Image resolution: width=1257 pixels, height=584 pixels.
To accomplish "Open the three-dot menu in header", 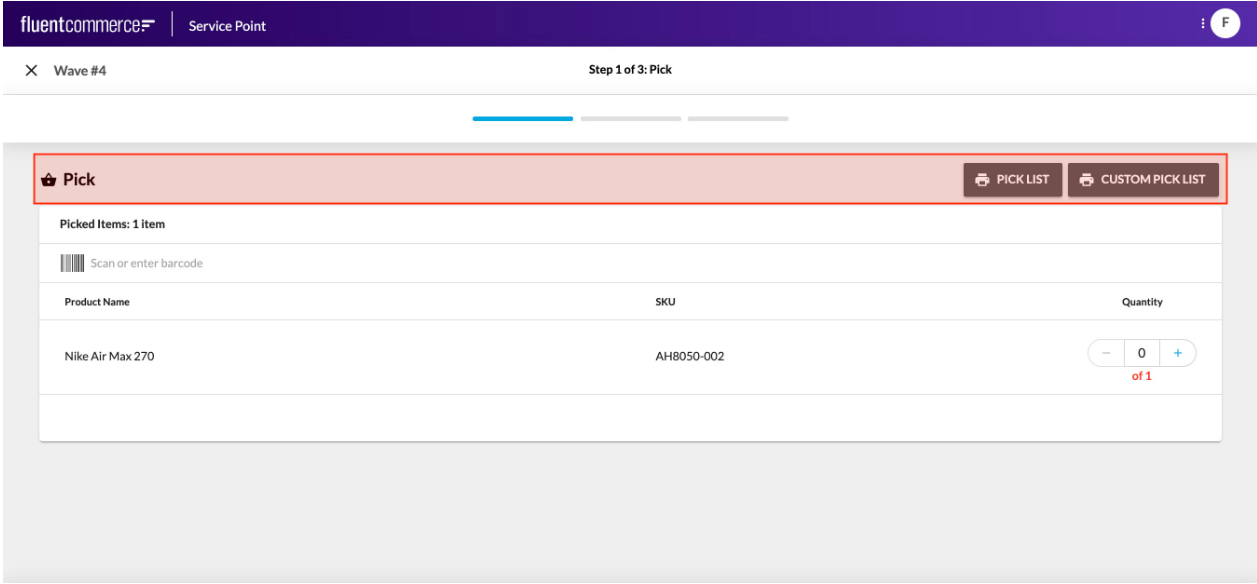I will point(1201,23).
